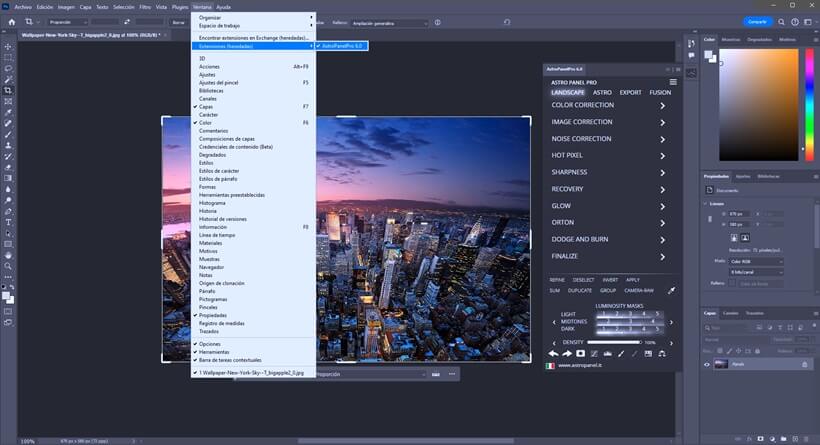Viewport: 820px width, 445px height.
Task: Click the rainbow hue slider strip
Action: 810,105
